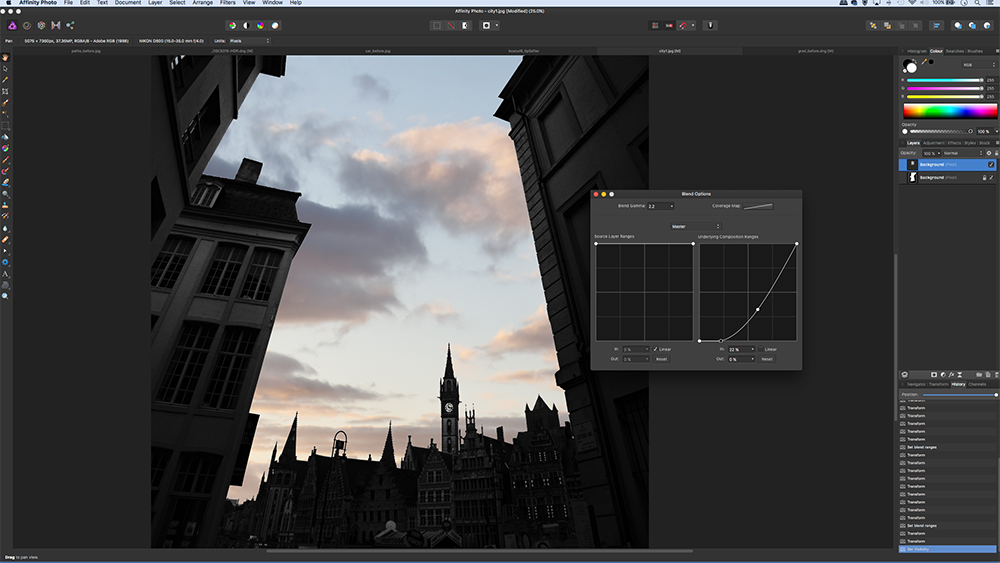Open the Assistant Manager icon
Image resolution: width=1000 pixels, height=563 pixels.
click(710, 26)
